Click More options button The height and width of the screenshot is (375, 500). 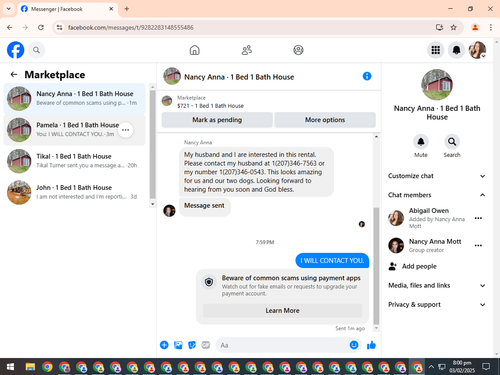[325, 120]
